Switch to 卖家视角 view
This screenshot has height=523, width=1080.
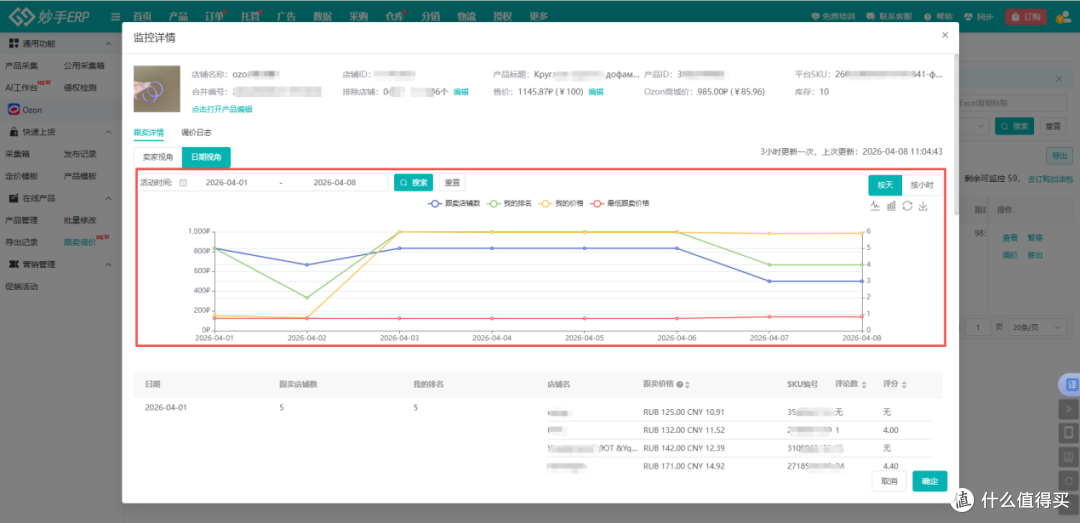(x=158, y=157)
